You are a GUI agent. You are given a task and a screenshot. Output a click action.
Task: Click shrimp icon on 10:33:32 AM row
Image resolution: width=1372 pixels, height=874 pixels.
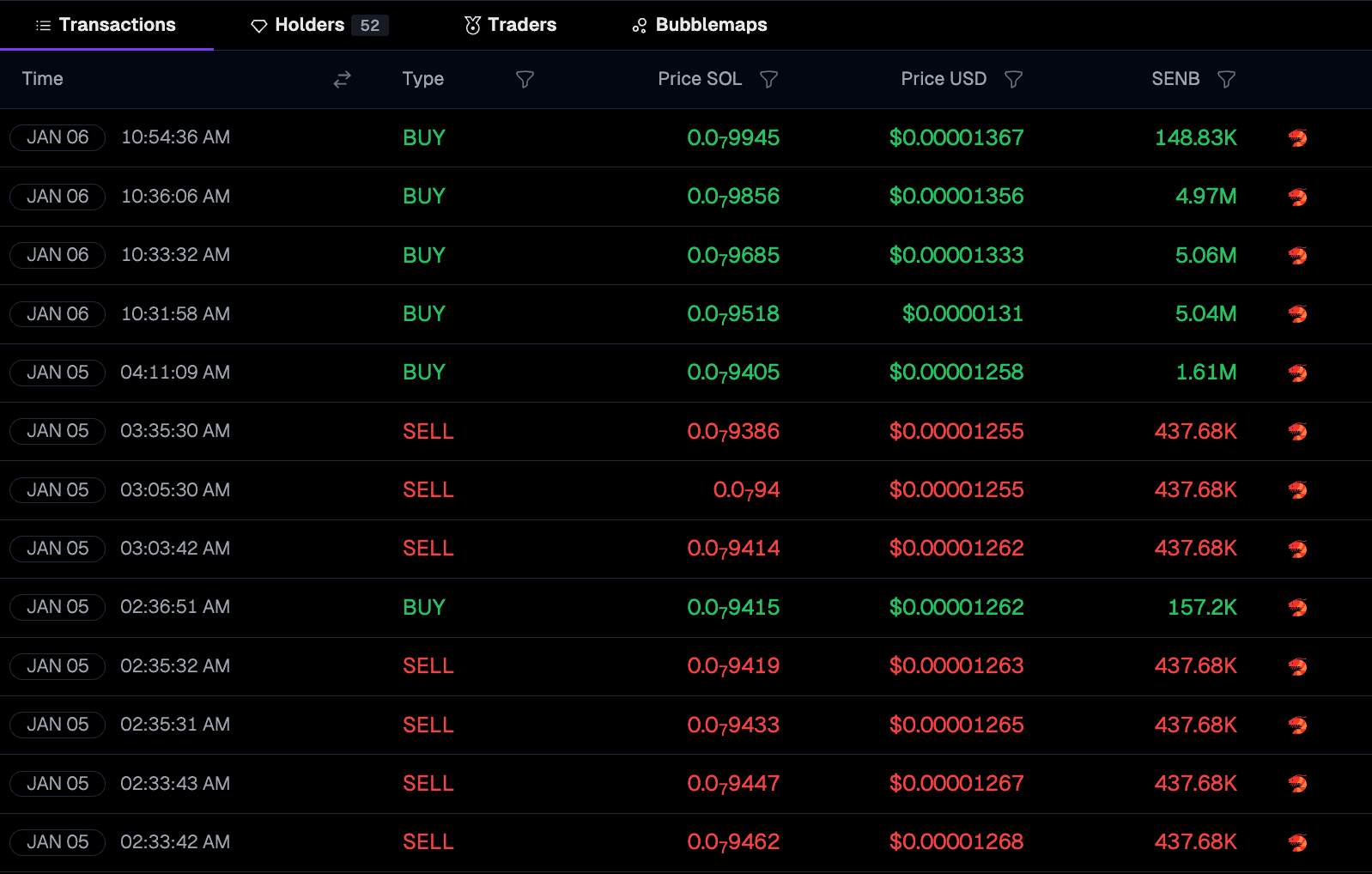click(x=1297, y=256)
